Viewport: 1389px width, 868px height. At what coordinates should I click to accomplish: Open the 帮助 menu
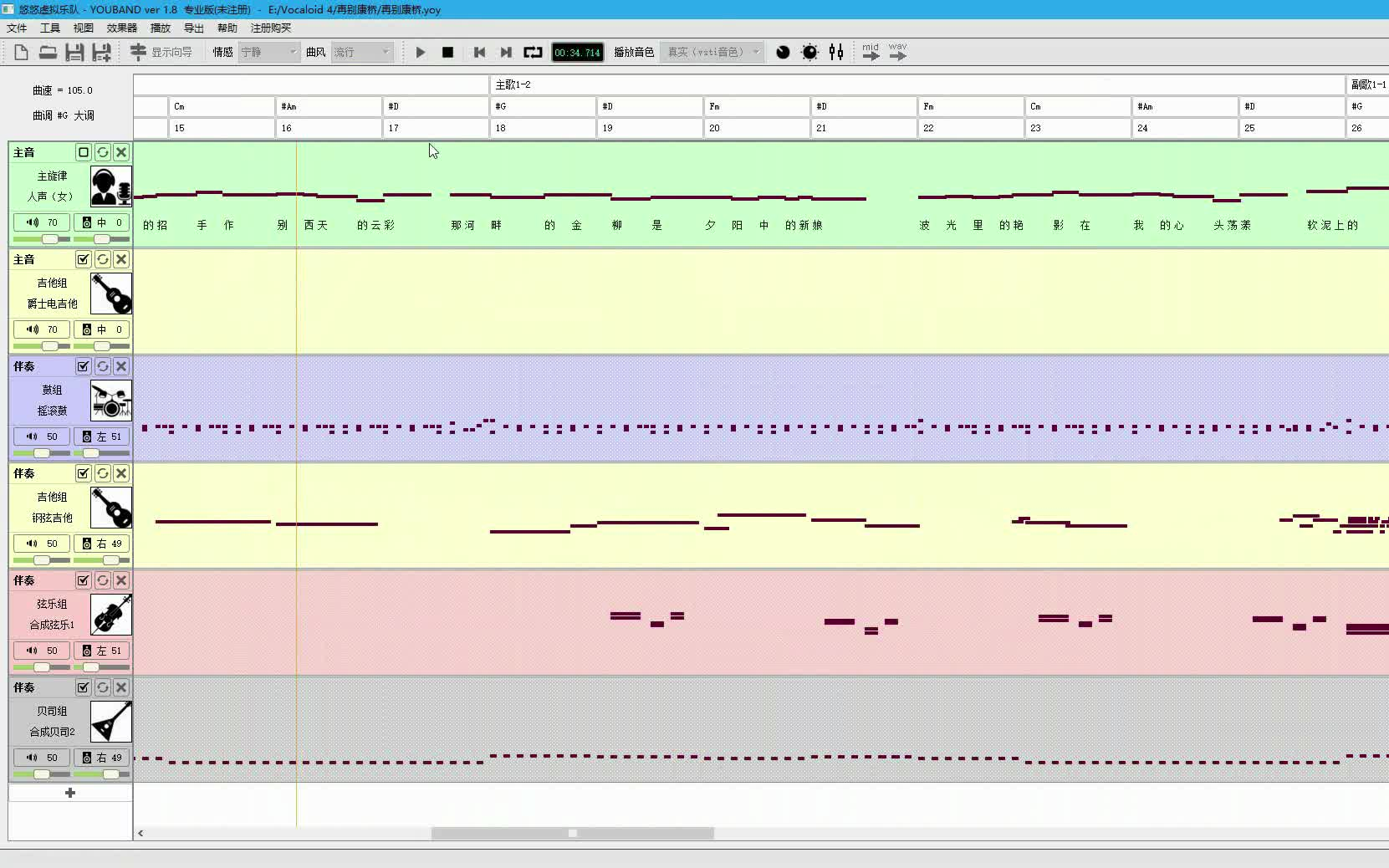[227, 28]
